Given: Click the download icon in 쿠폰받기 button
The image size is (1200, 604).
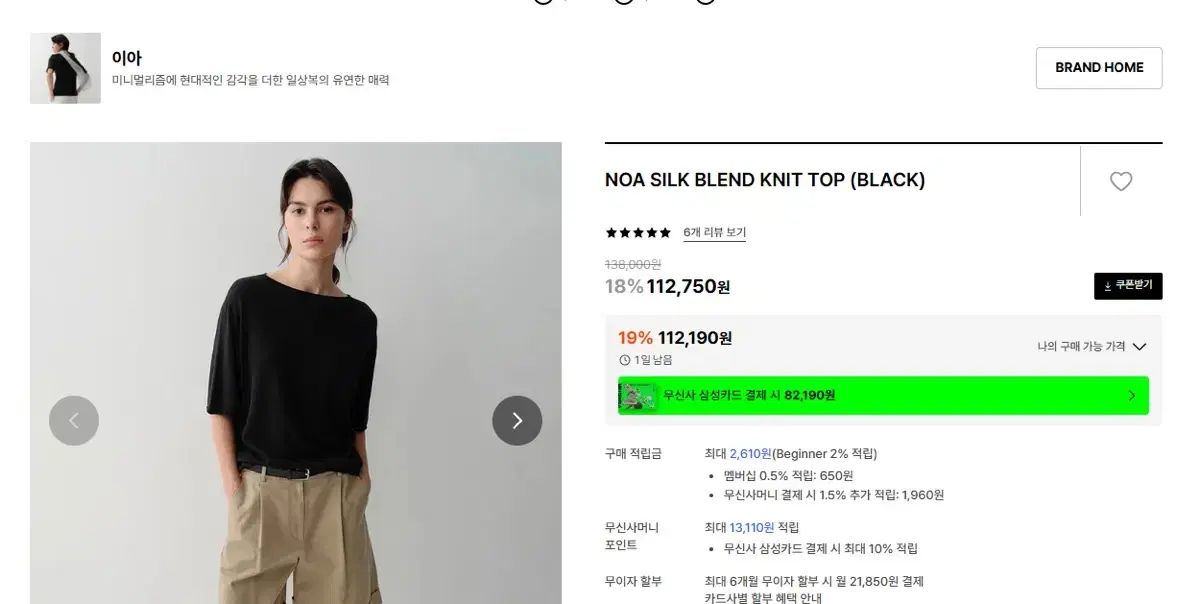Looking at the screenshot, I should (1108, 286).
